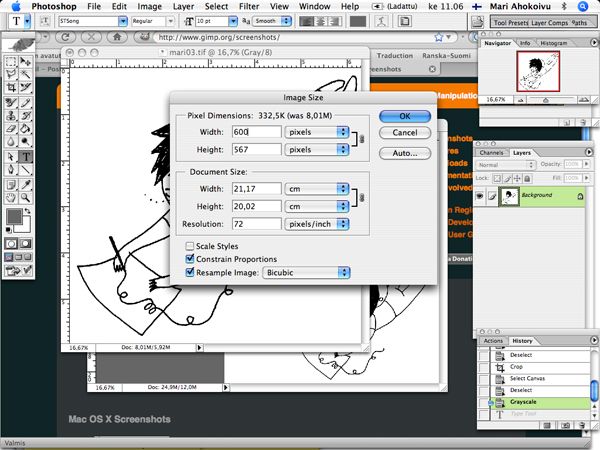Open STSong font family dropdown

(x=122, y=21)
